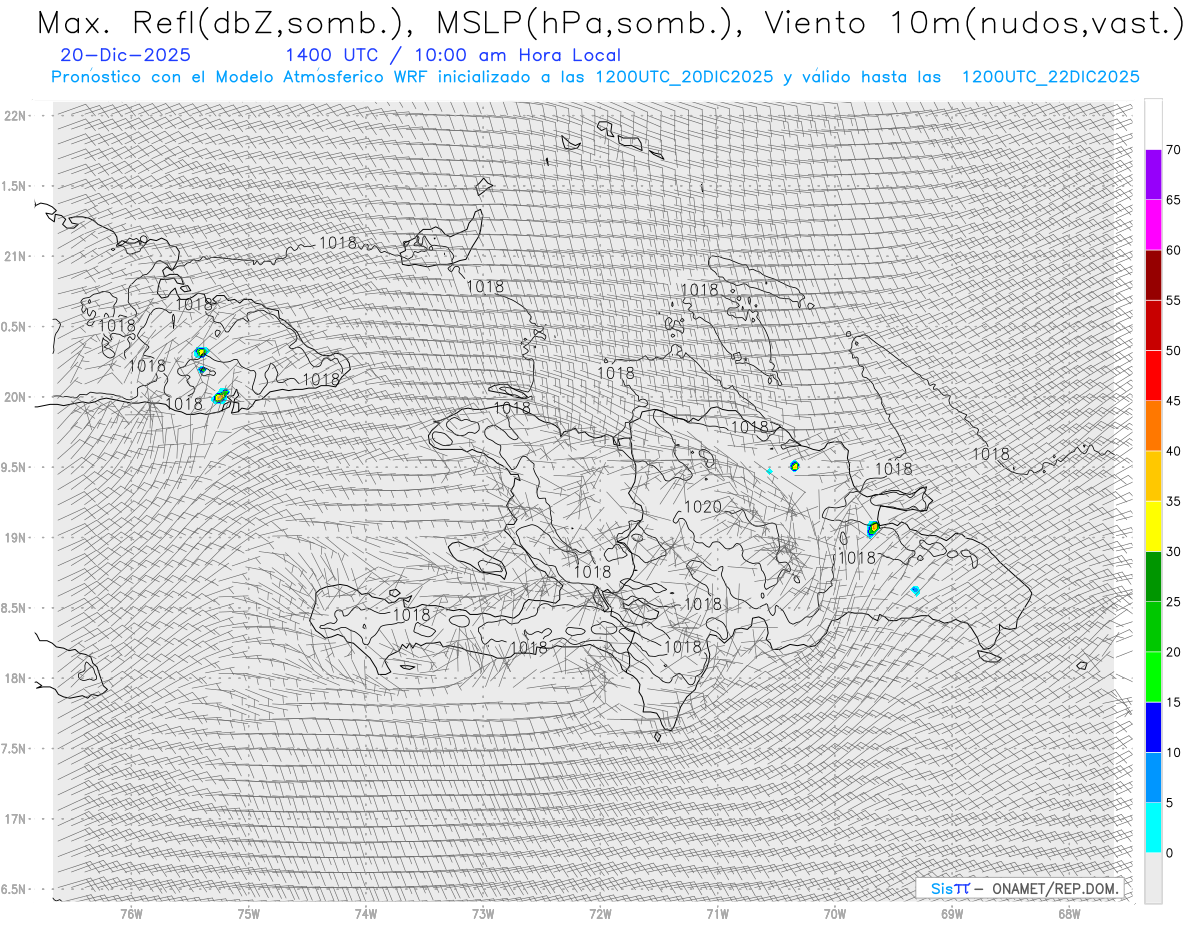The image size is (1200, 927).
Task: Click the colorbar tick label '25'
Action: [x=1174, y=602]
